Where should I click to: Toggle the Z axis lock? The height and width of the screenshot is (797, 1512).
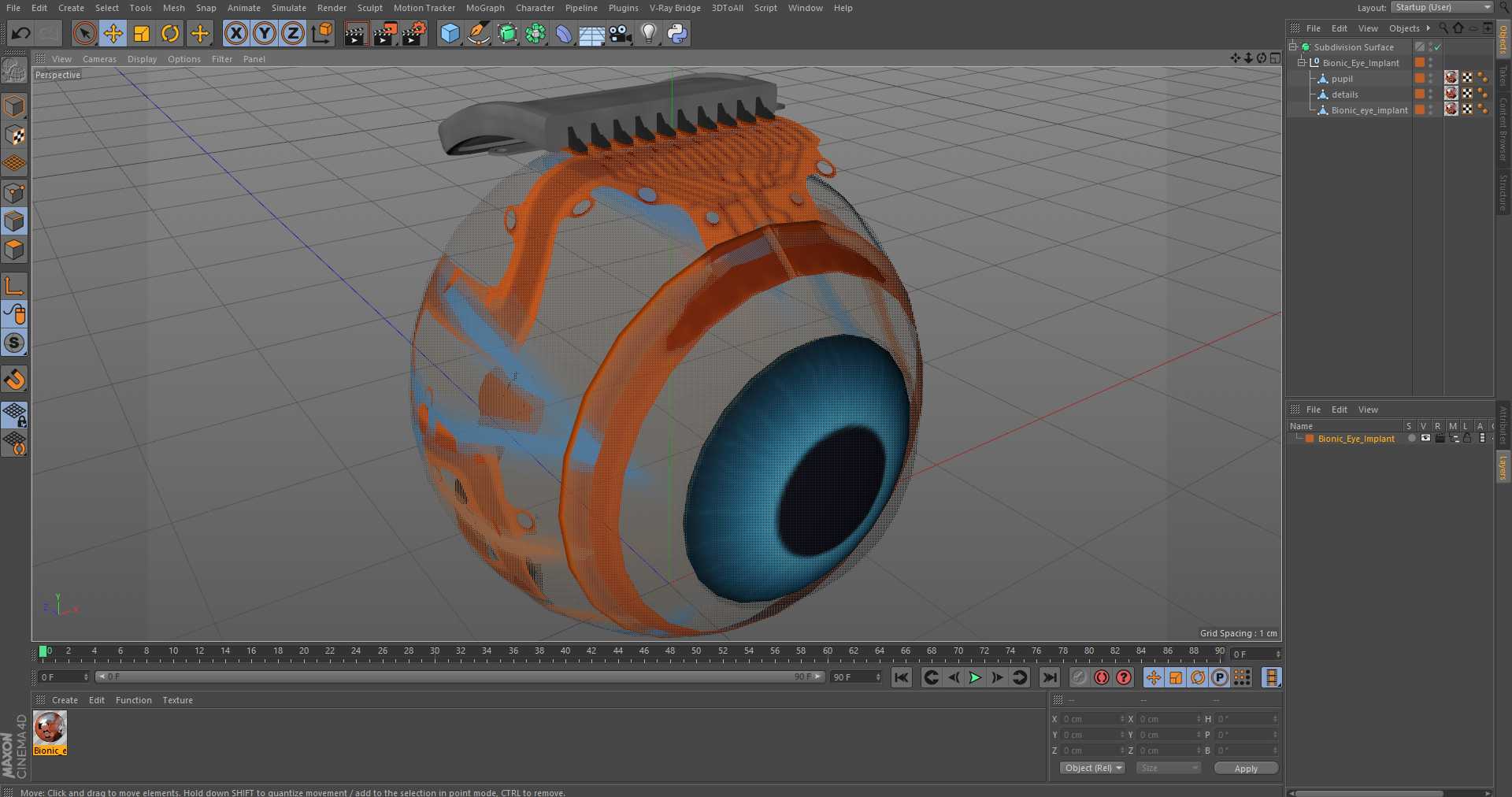click(x=293, y=33)
